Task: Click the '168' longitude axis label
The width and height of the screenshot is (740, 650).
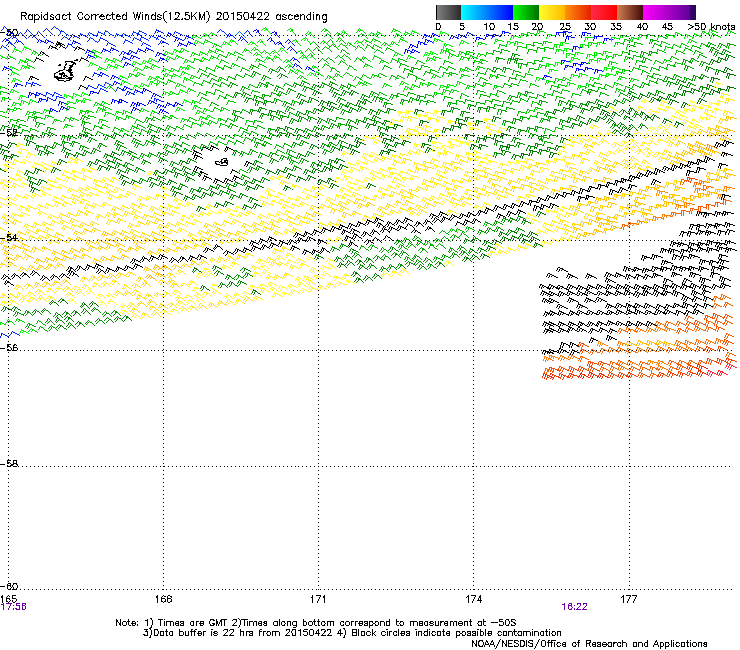Action: (x=163, y=599)
